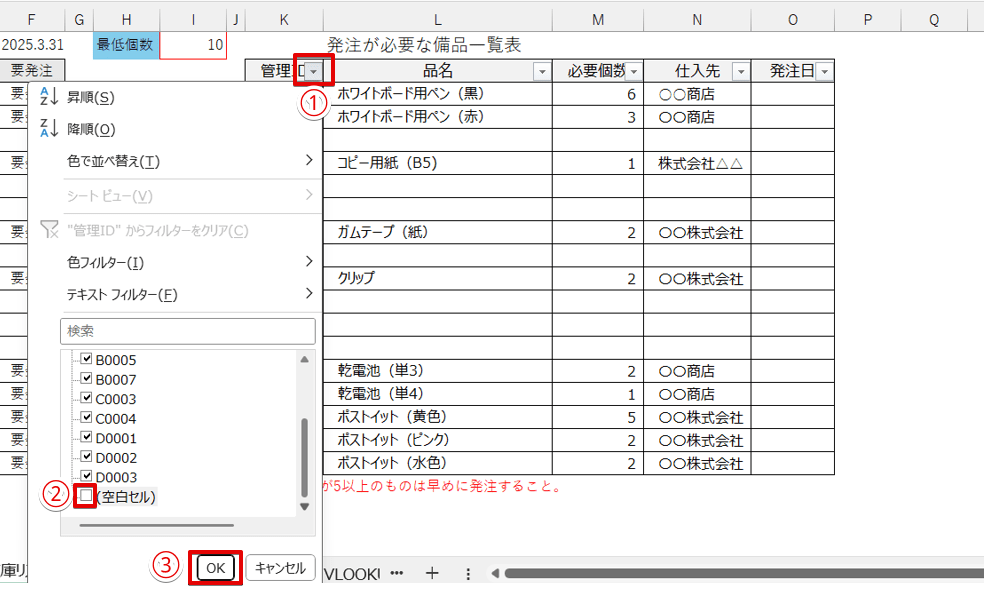The image size is (988, 592).
Task: Select the ポストイット（水色） cell
Action: [438, 464]
